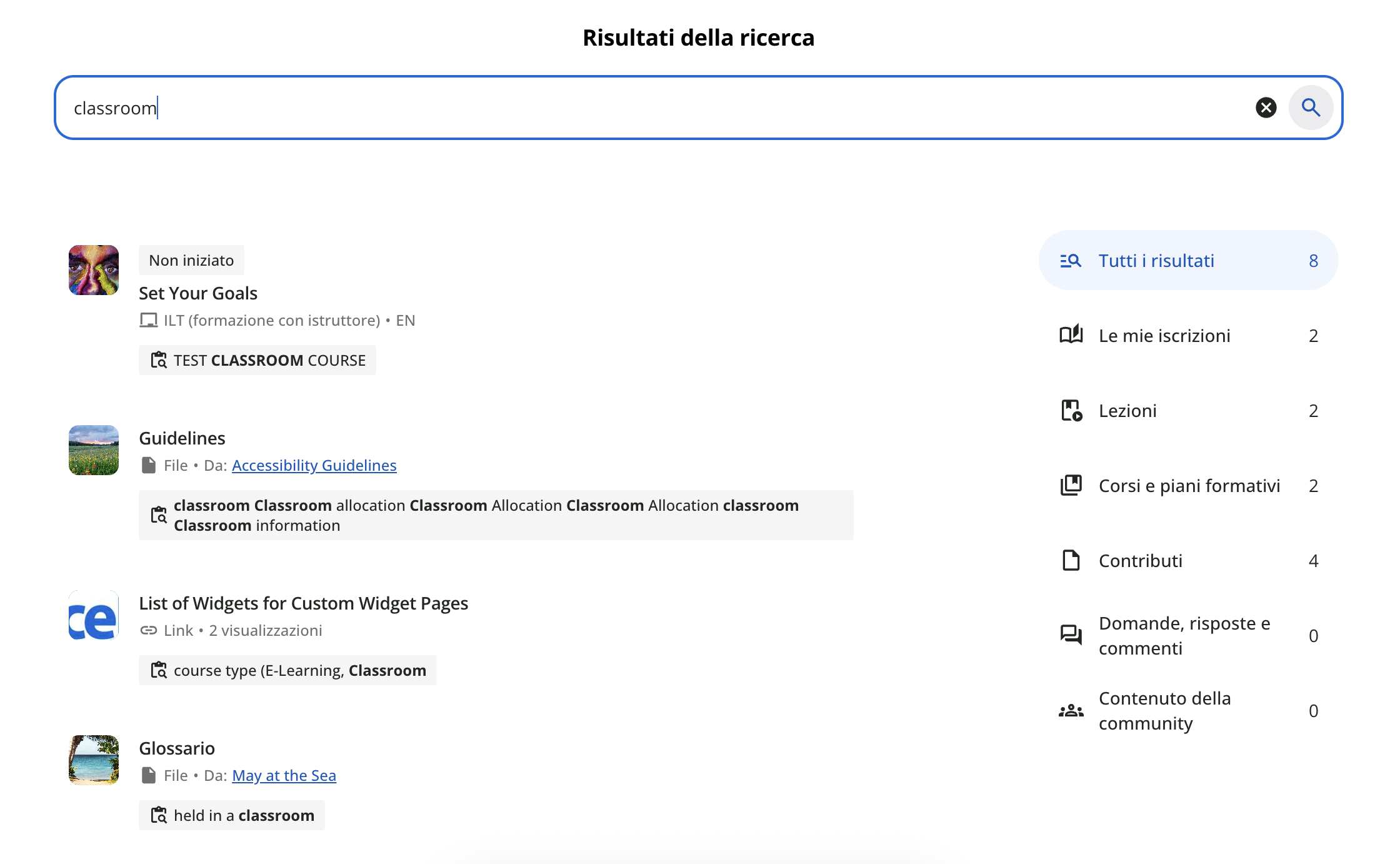Open List of Widgets for Custom Widget Pages

click(x=303, y=603)
